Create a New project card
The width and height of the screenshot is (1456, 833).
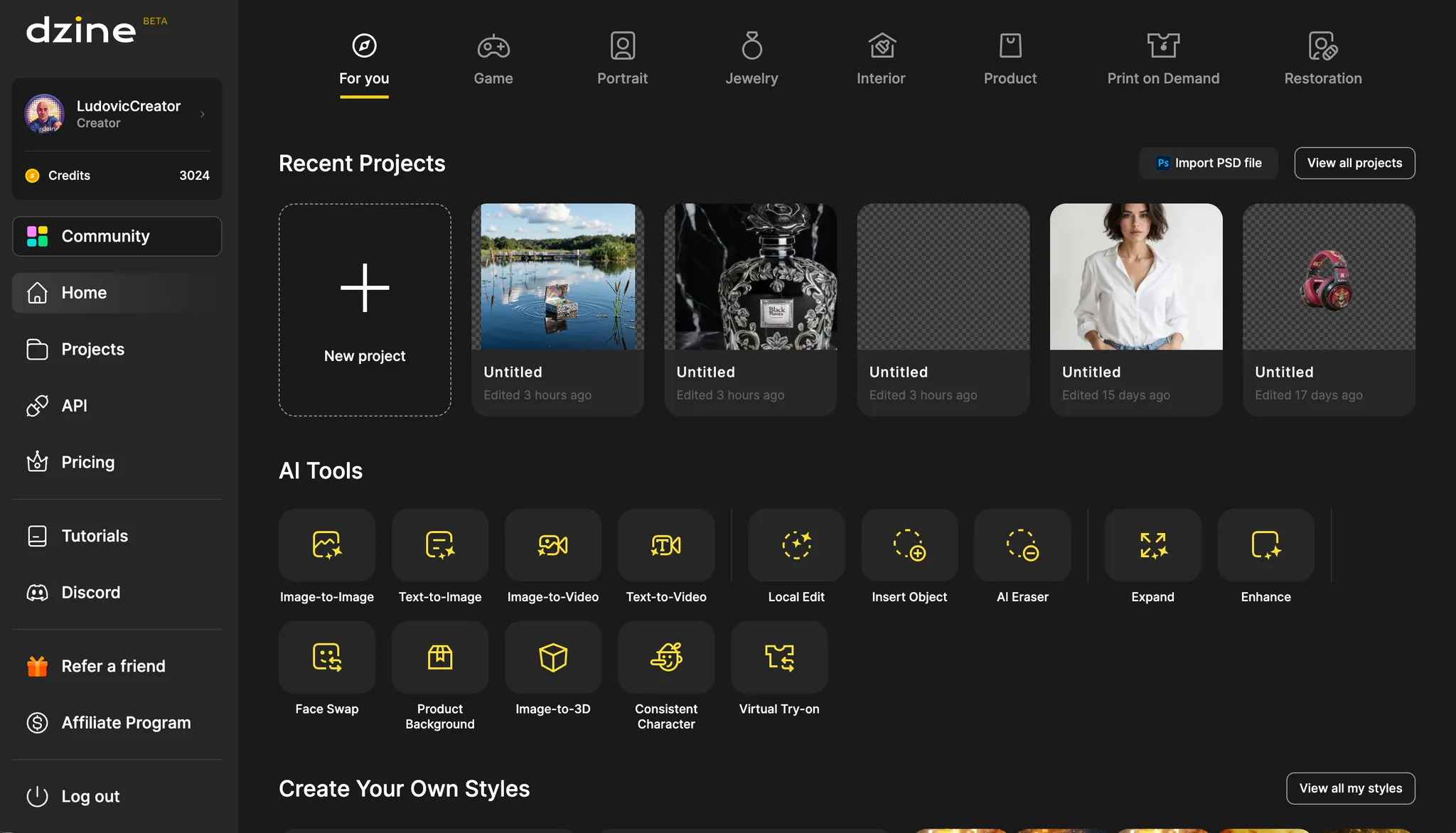click(365, 310)
